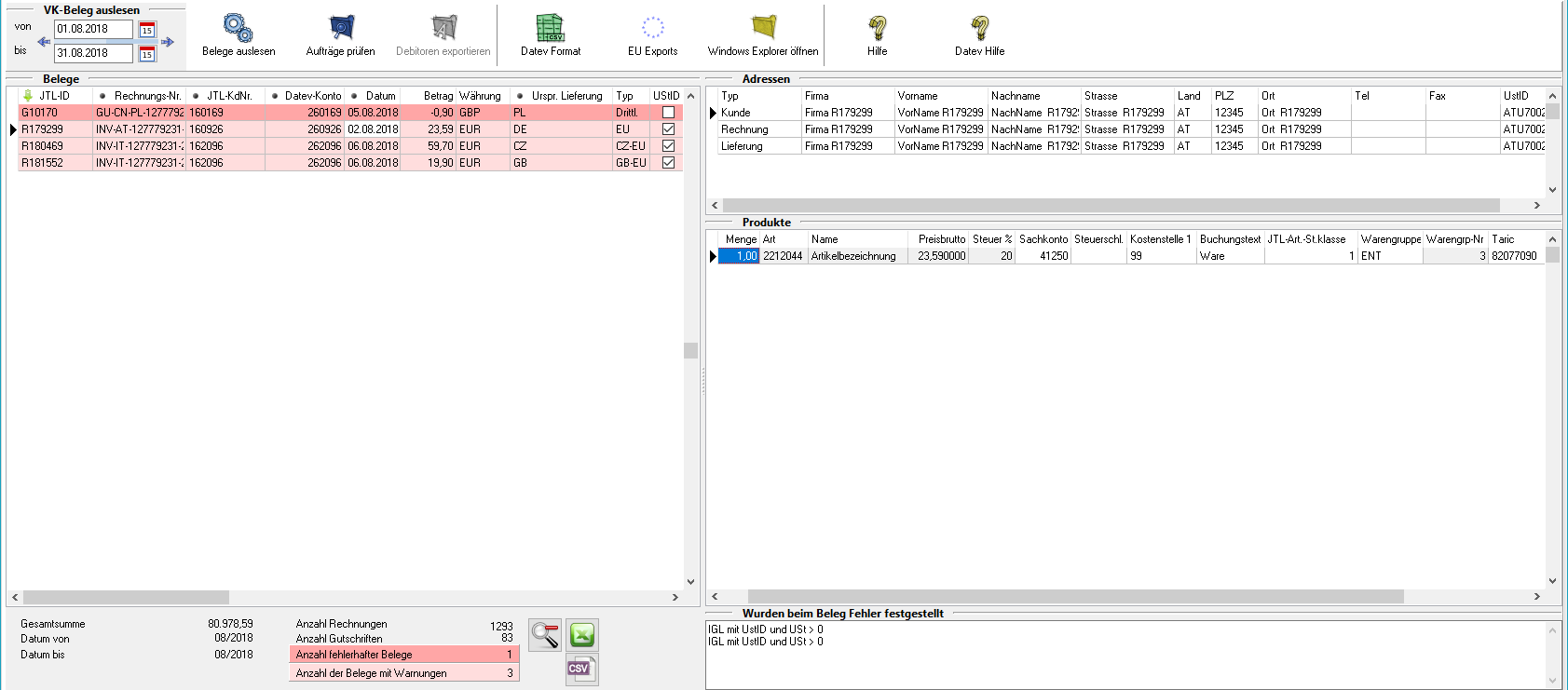Image resolution: width=1568 pixels, height=690 pixels.
Task: Open the EU Exports tool
Action: [652, 28]
